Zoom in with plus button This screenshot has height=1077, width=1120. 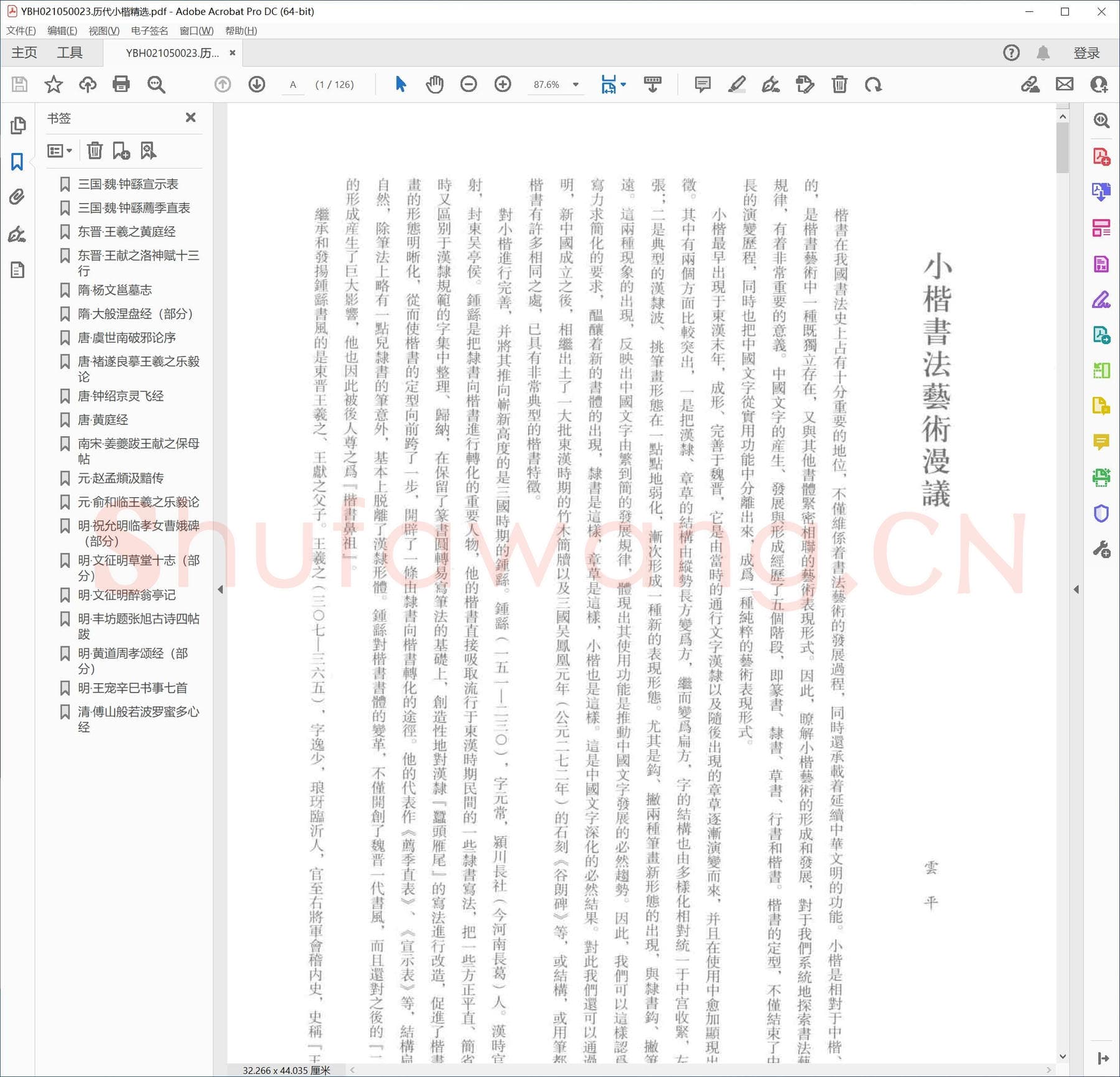click(x=503, y=84)
